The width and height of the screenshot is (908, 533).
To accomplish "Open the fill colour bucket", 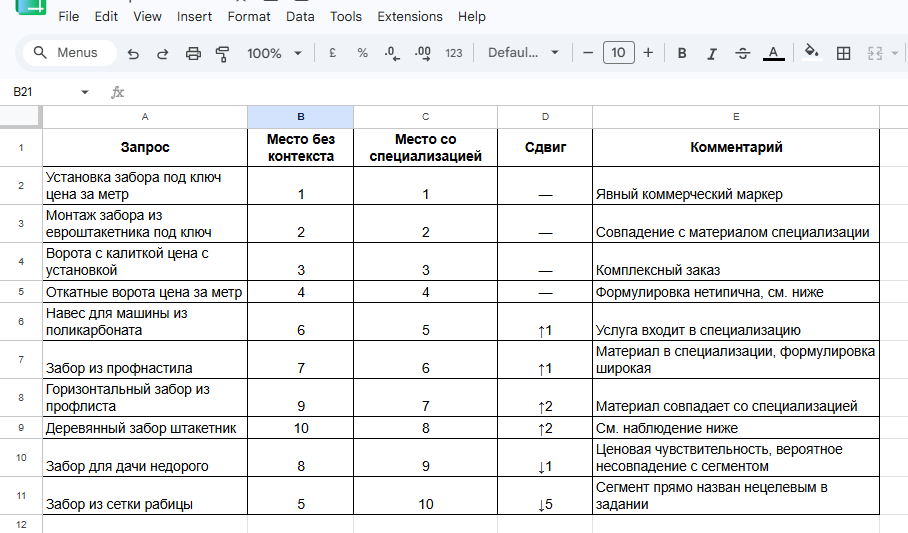I will pos(811,52).
